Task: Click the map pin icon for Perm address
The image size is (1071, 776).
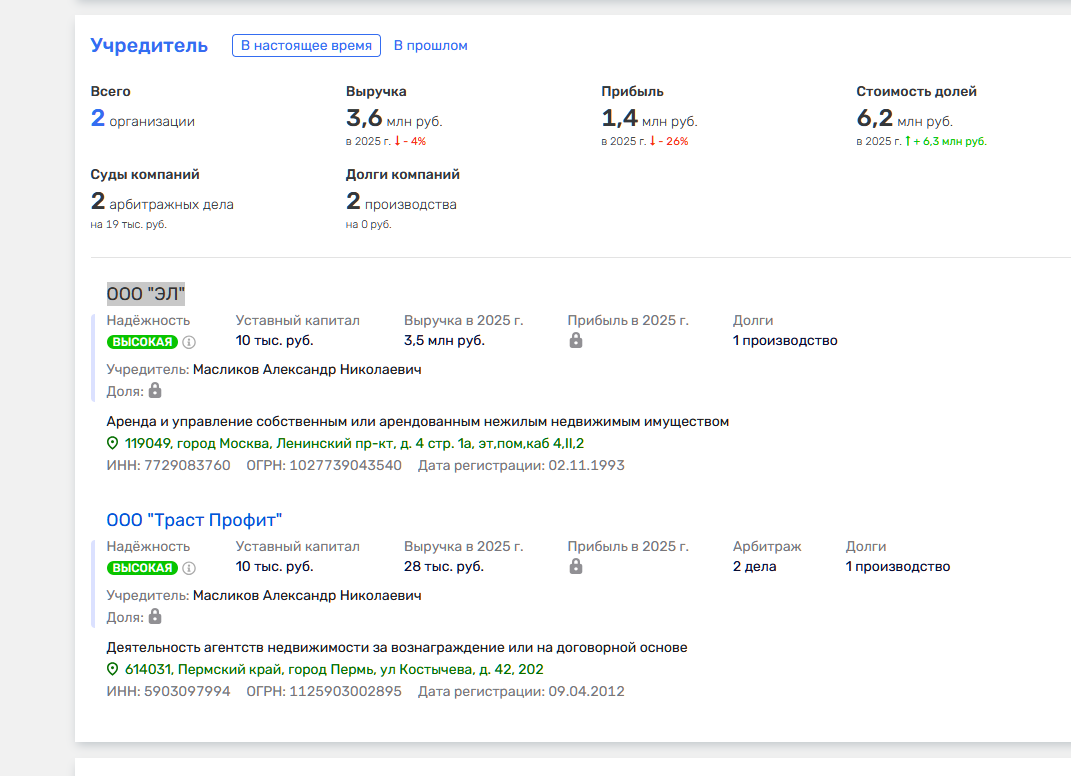Action: tap(113, 669)
